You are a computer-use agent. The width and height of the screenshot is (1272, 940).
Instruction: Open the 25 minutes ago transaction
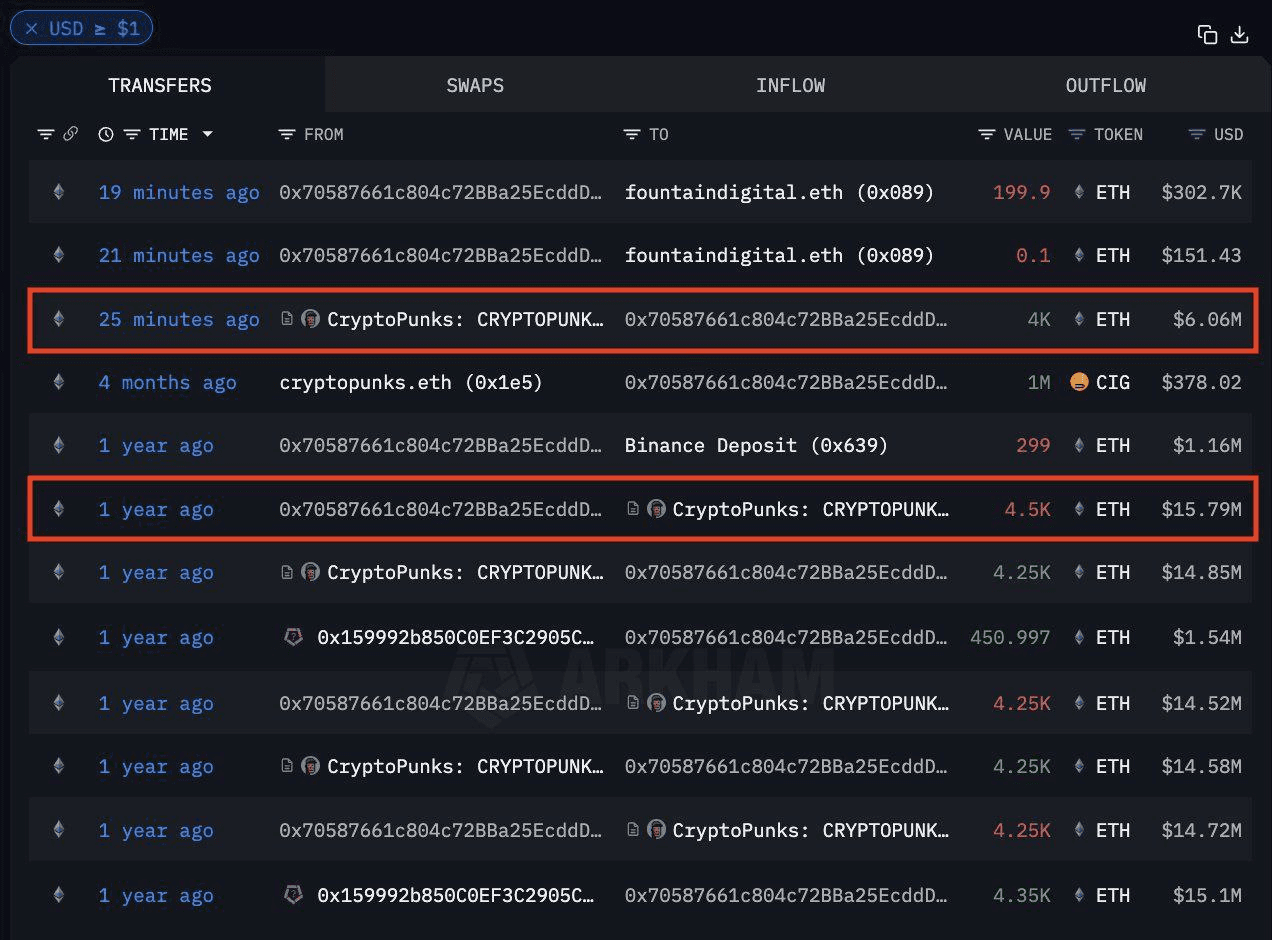pos(178,319)
